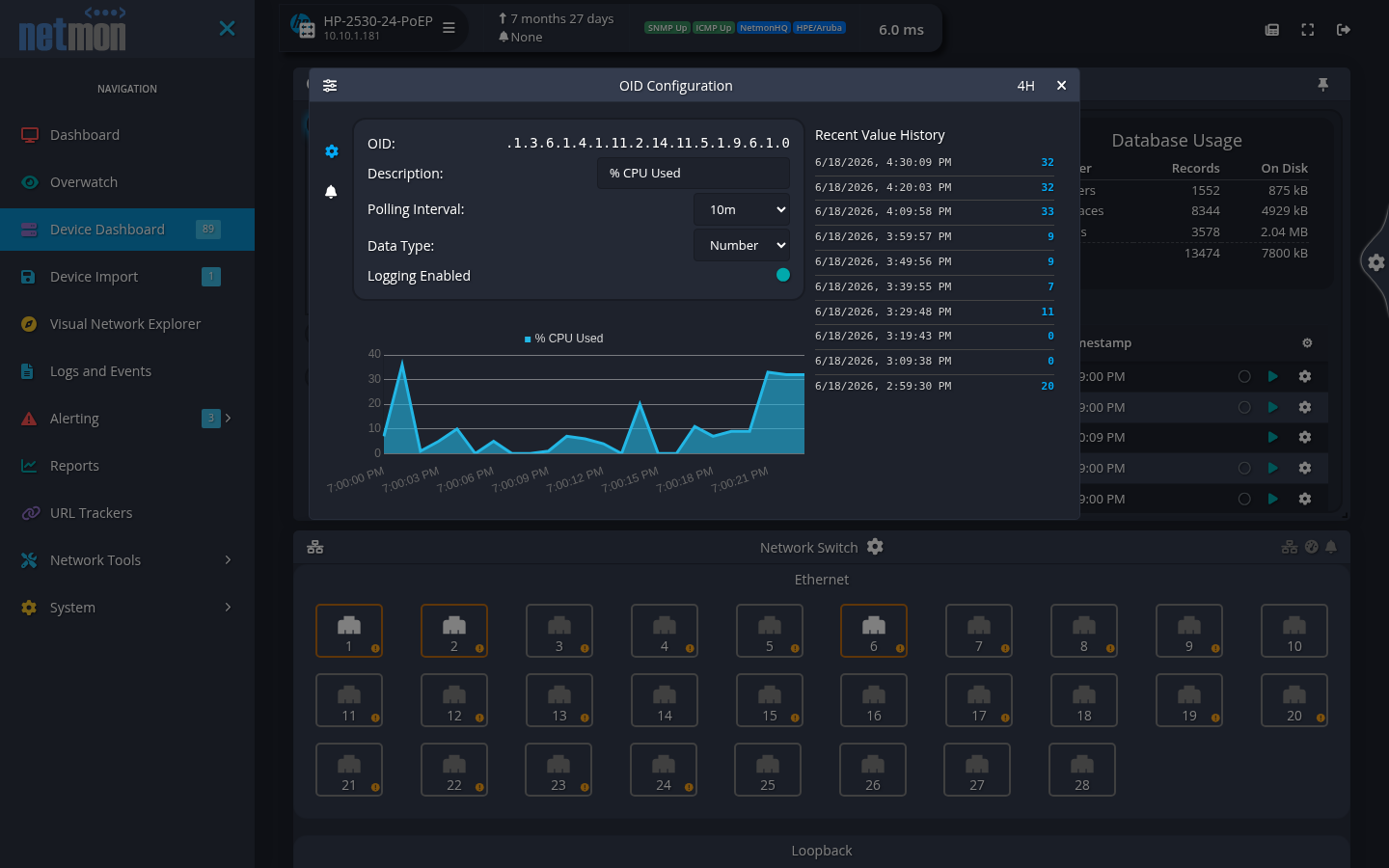Click the 4:09:58 PM history value 33
Screen dimensions: 1389x868
(1048, 211)
